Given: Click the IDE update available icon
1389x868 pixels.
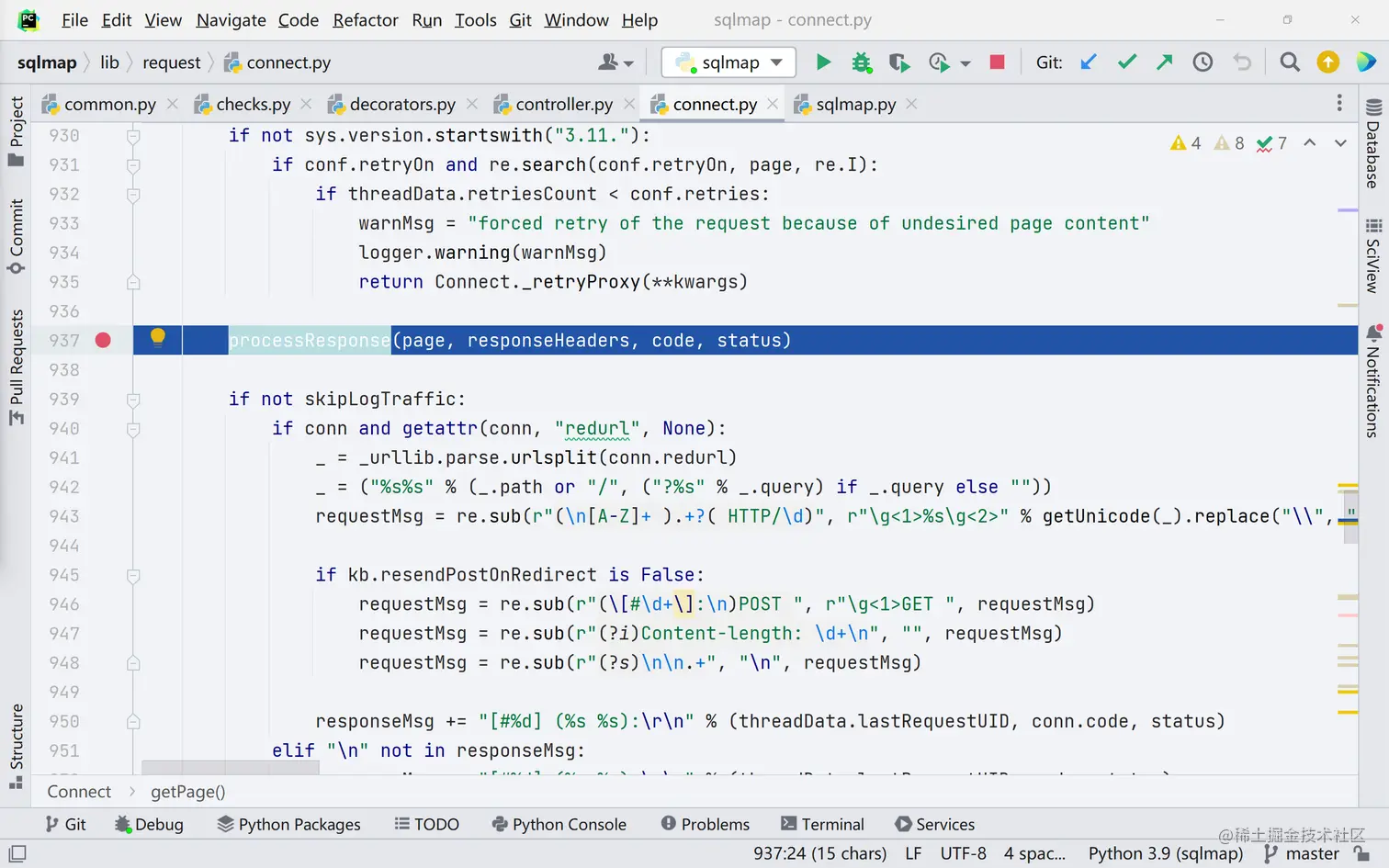Looking at the screenshot, I should [x=1327, y=62].
